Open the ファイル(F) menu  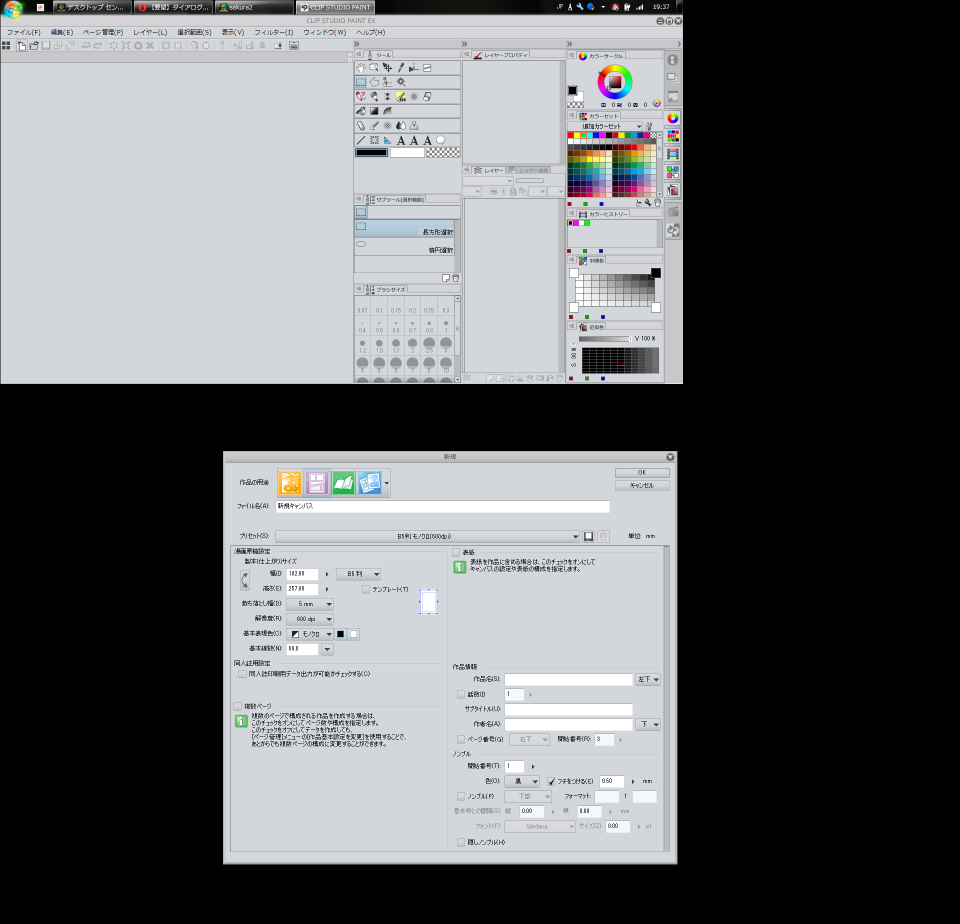[24, 32]
